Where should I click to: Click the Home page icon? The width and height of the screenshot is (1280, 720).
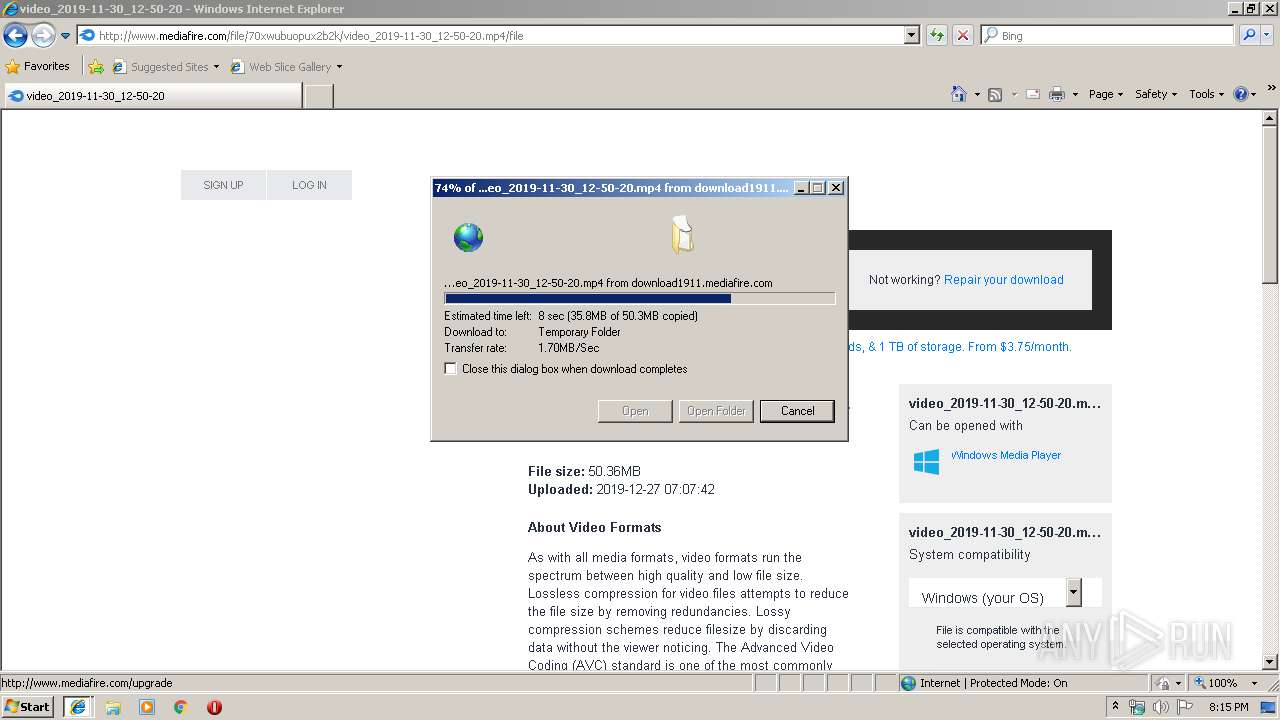pos(958,94)
